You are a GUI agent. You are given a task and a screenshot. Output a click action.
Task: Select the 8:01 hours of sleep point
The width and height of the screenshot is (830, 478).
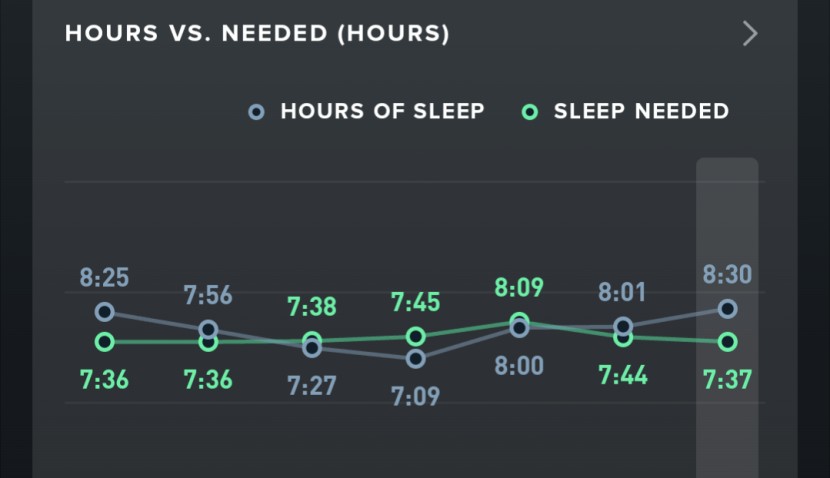click(623, 327)
